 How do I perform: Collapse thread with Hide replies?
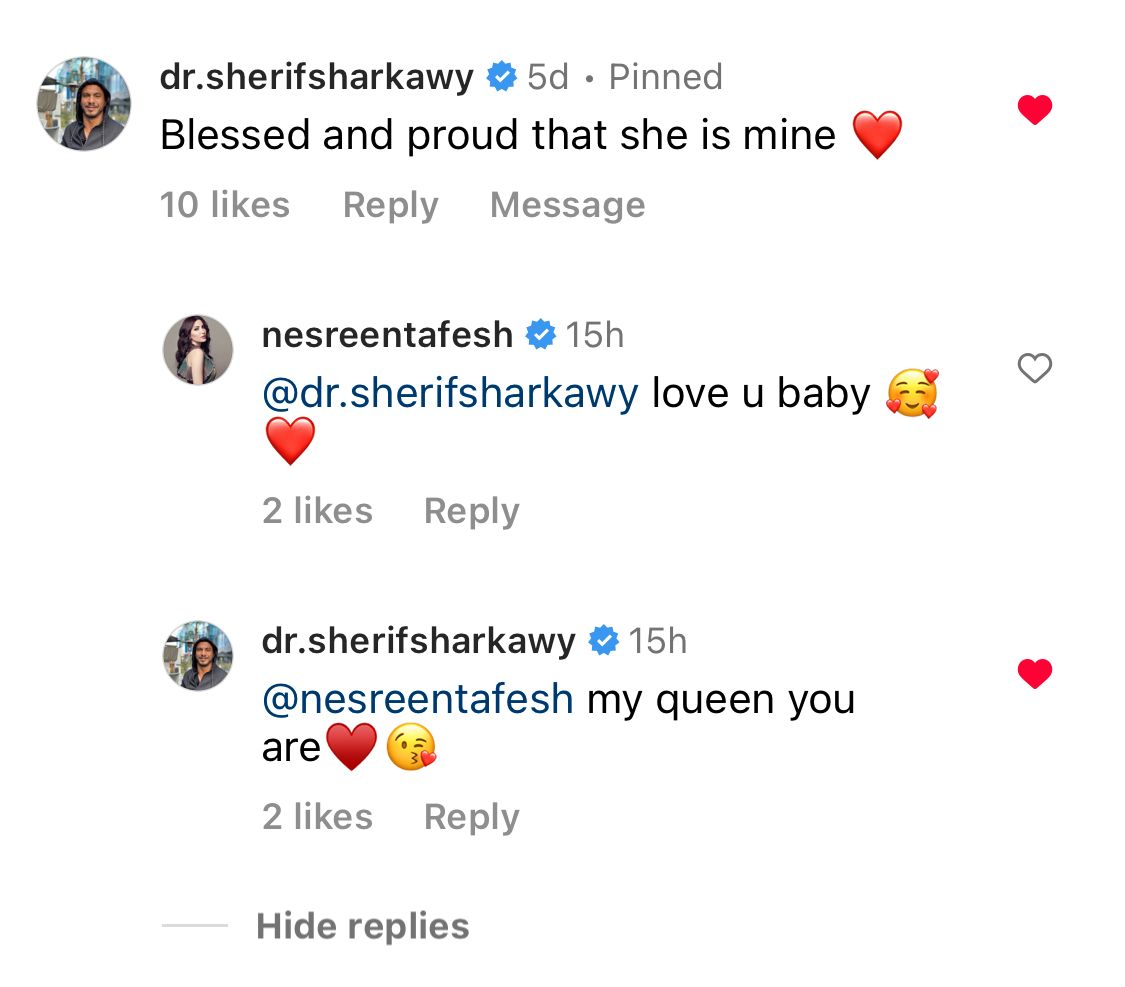click(362, 926)
